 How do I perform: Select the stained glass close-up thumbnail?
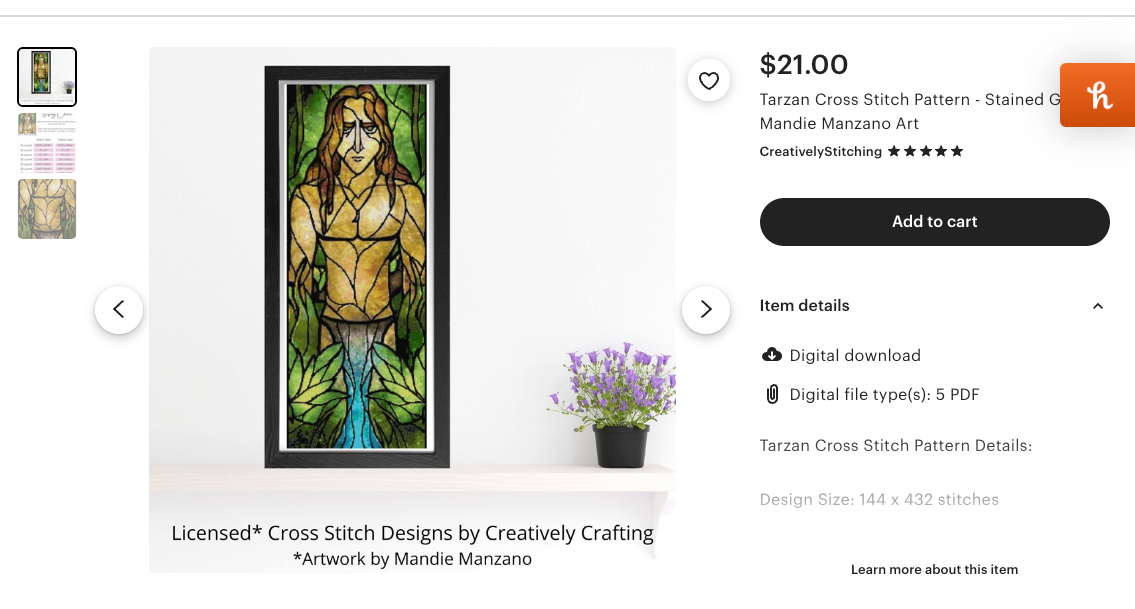click(46, 209)
